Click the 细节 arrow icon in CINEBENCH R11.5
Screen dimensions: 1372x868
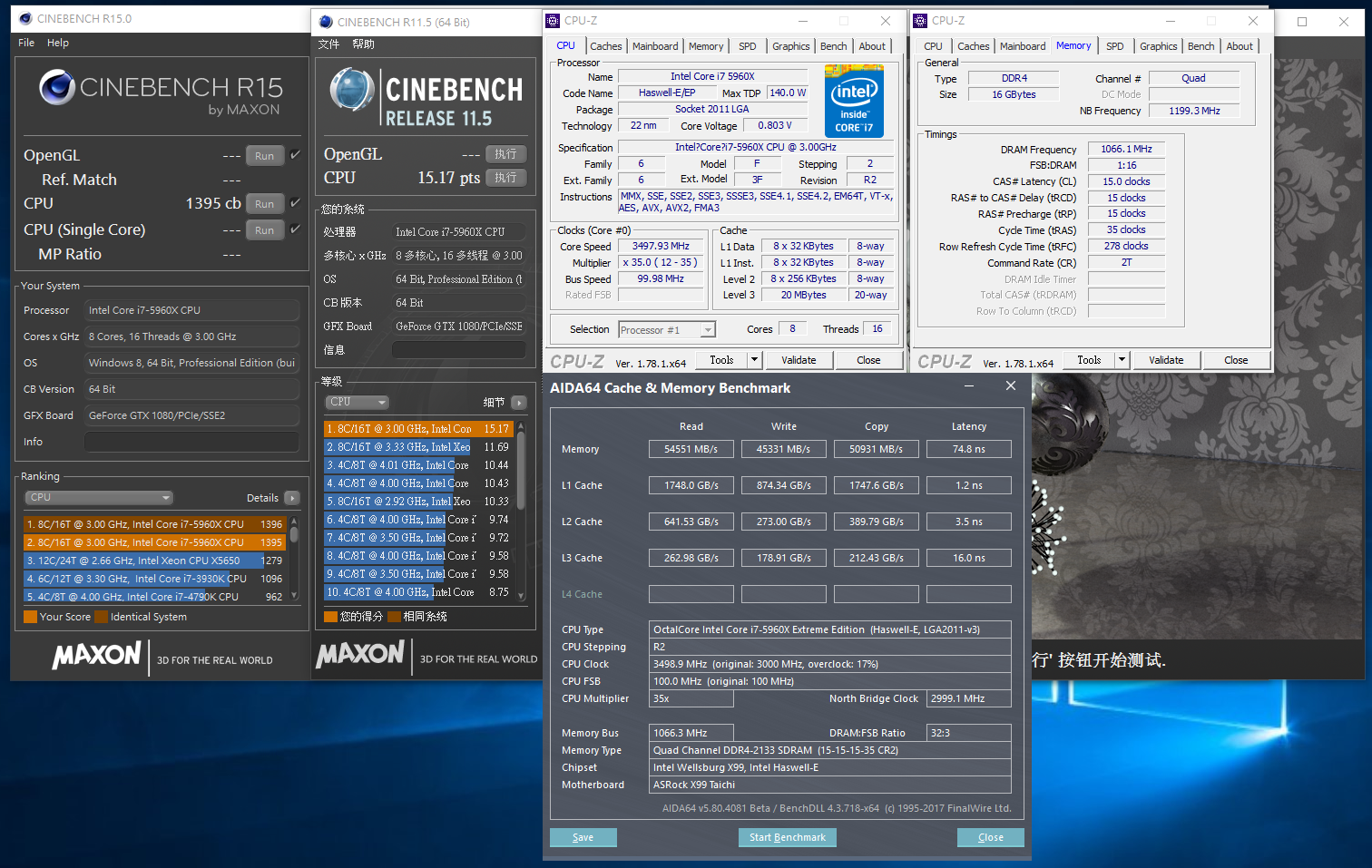point(519,402)
